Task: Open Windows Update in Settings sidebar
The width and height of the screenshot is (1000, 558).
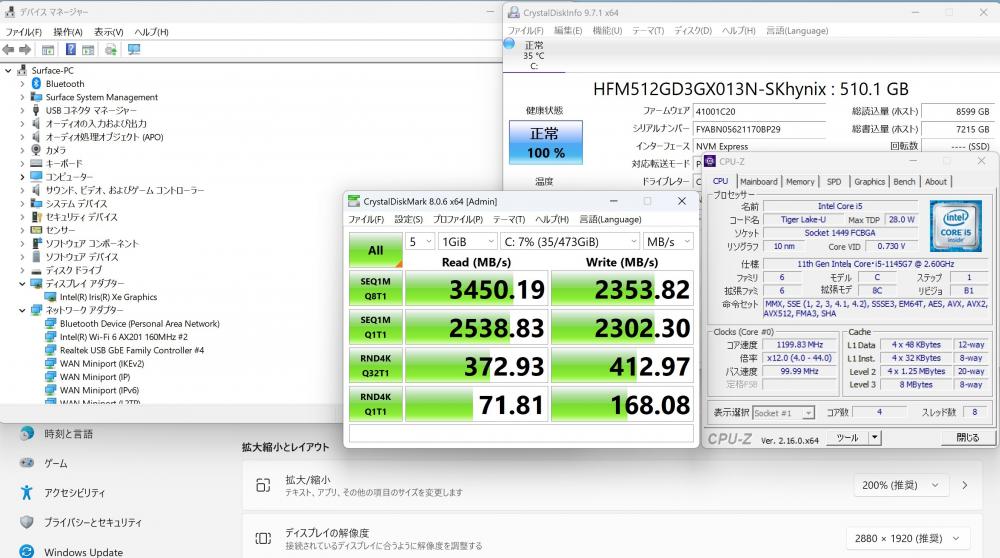Action: (83, 551)
